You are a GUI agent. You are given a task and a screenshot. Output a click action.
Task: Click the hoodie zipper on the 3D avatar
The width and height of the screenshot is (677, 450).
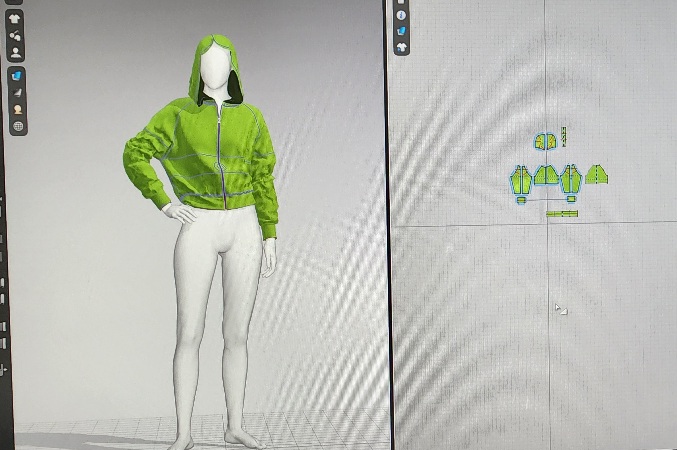[220, 150]
